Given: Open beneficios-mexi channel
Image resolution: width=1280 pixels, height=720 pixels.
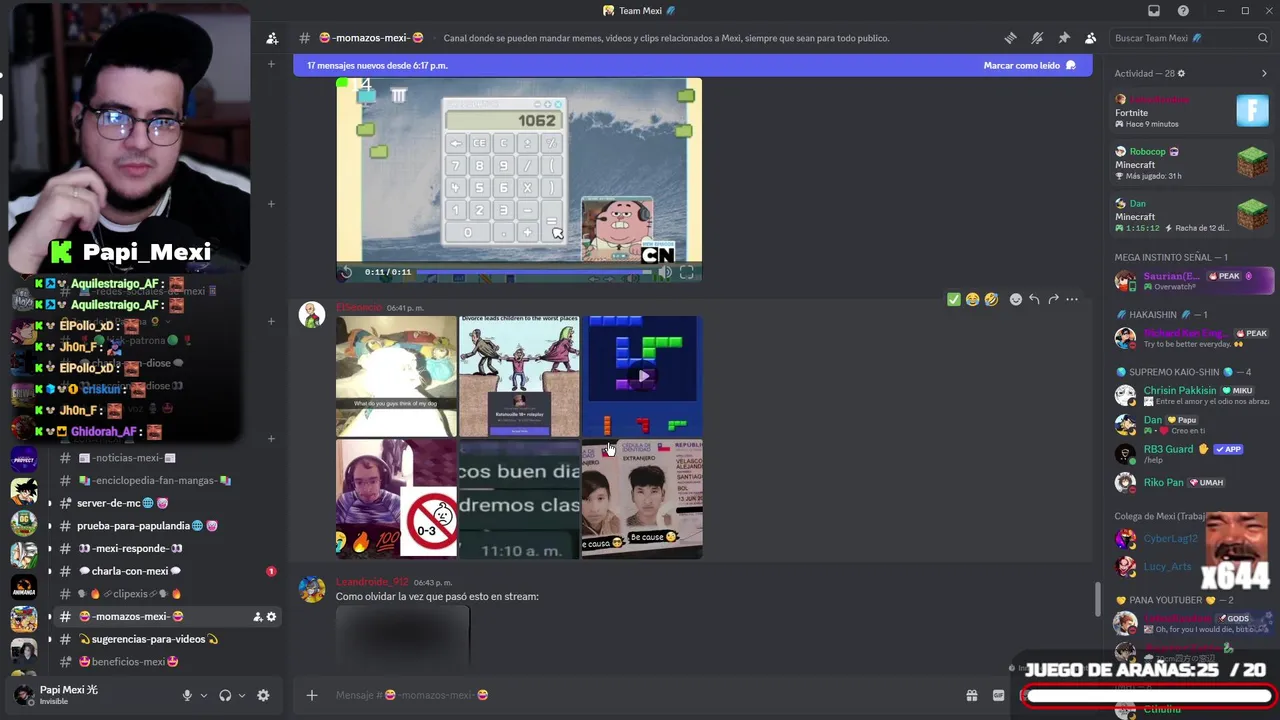Looking at the screenshot, I should pyautogui.click(x=163, y=662).
